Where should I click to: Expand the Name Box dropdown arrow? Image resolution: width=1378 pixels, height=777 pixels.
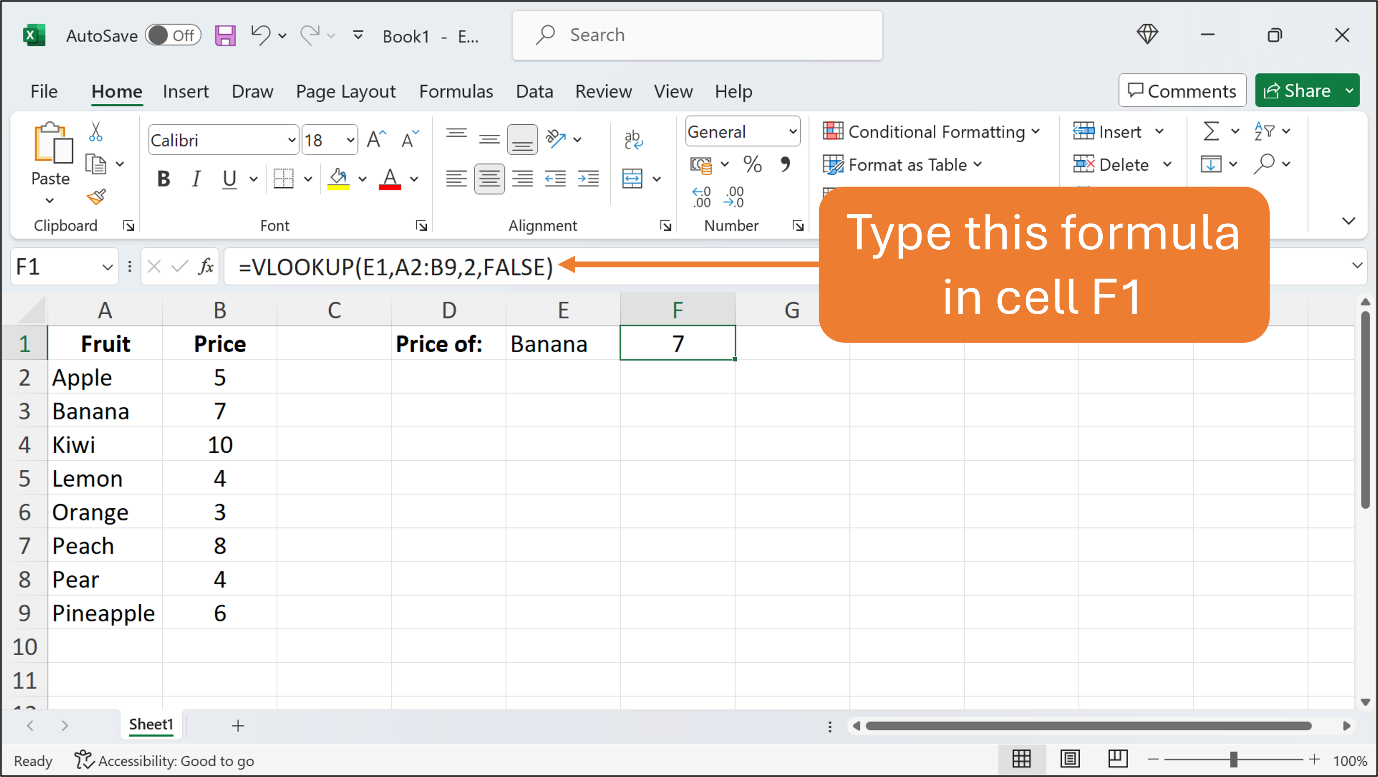click(108, 267)
